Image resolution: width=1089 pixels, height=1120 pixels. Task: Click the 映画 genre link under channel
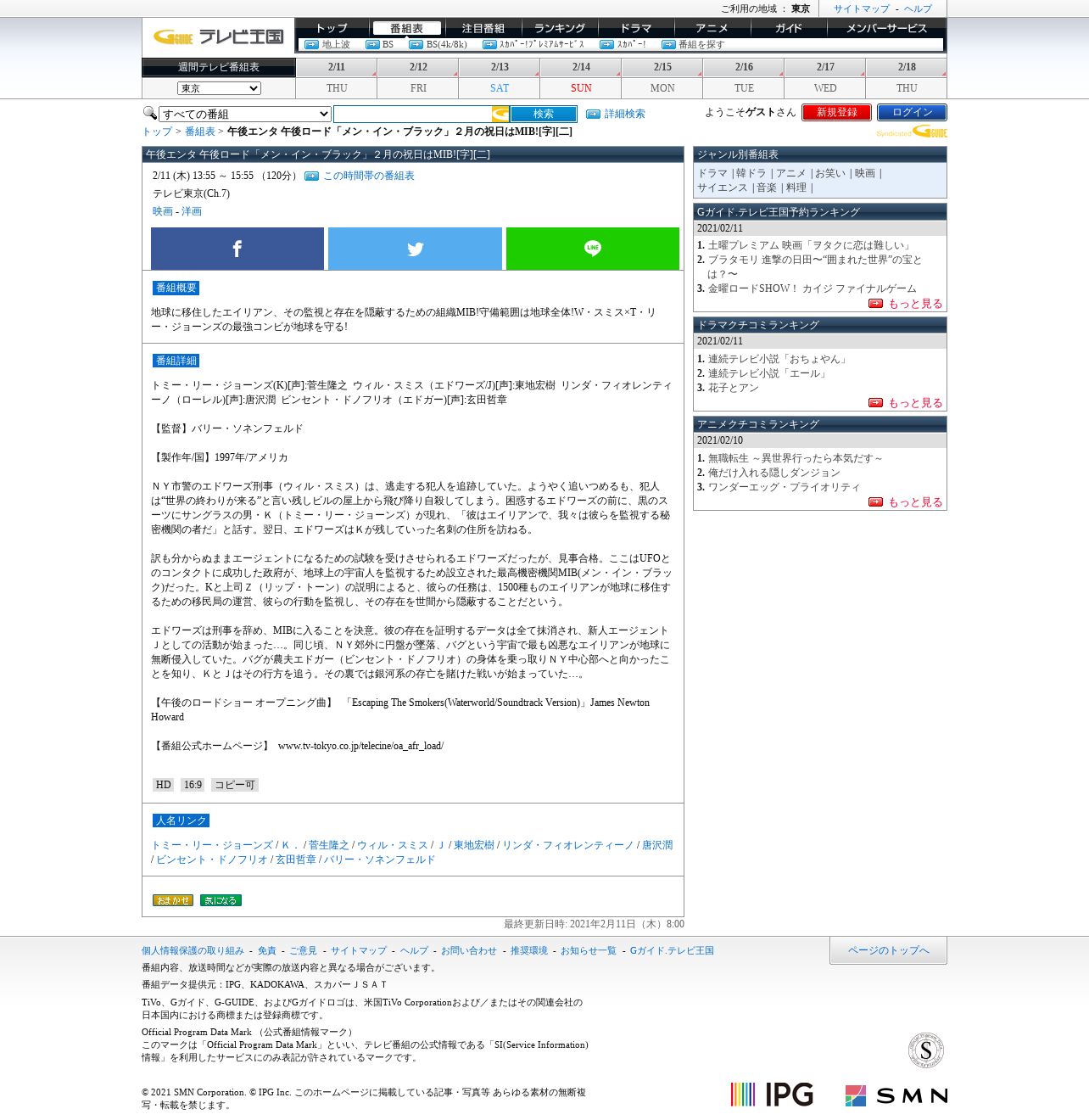click(163, 211)
